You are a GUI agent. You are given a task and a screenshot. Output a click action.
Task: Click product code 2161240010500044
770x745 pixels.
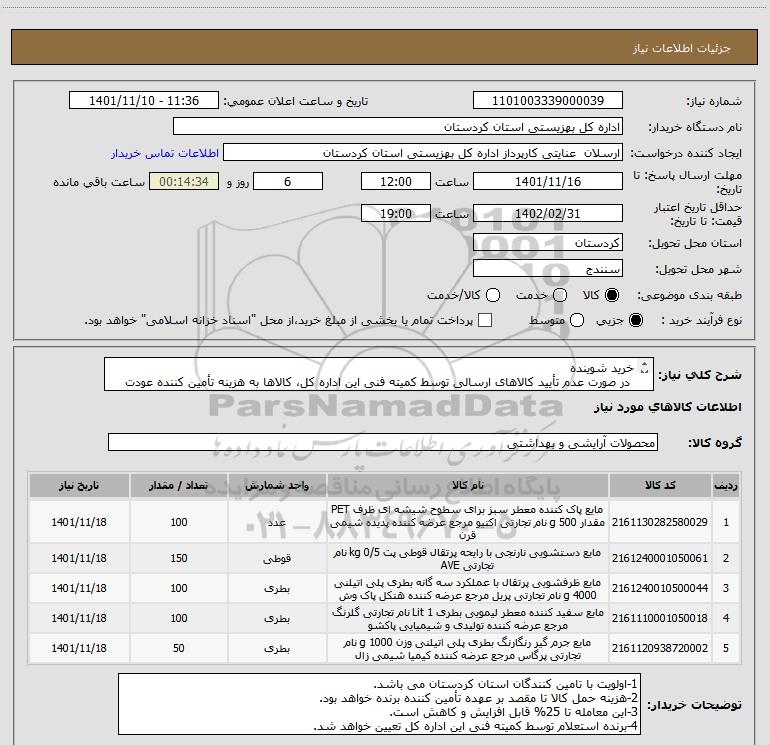pos(660,588)
